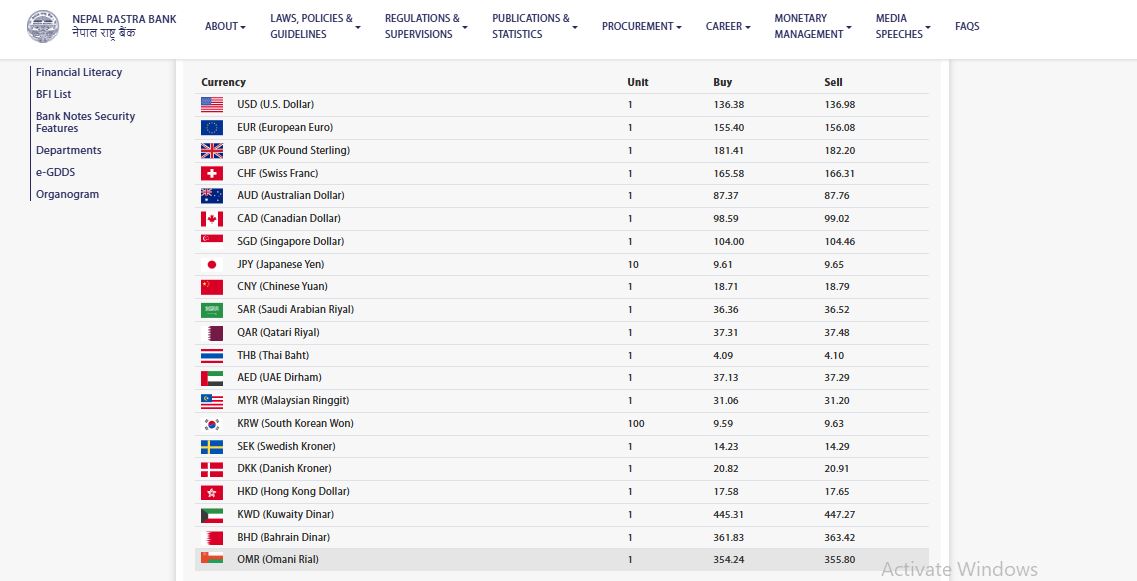Click the Nepal Rastra Bank logo emblem
The image size is (1137, 581).
pyautogui.click(x=43, y=26)
